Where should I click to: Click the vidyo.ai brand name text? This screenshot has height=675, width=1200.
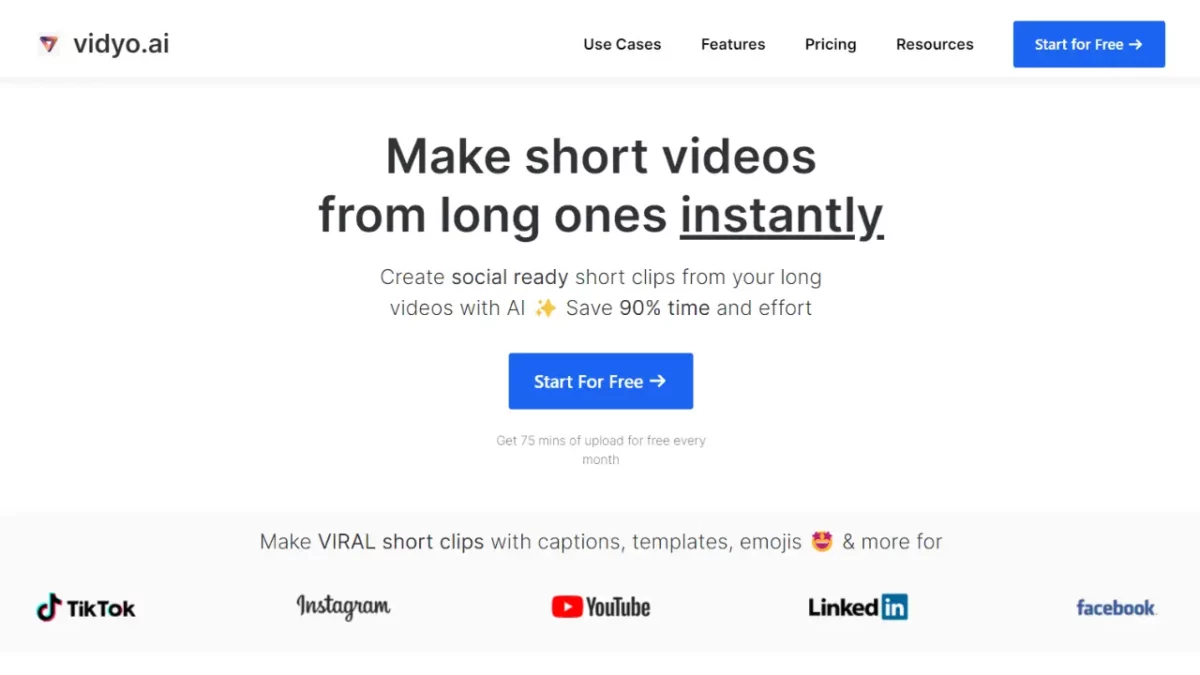coord(121,44)
